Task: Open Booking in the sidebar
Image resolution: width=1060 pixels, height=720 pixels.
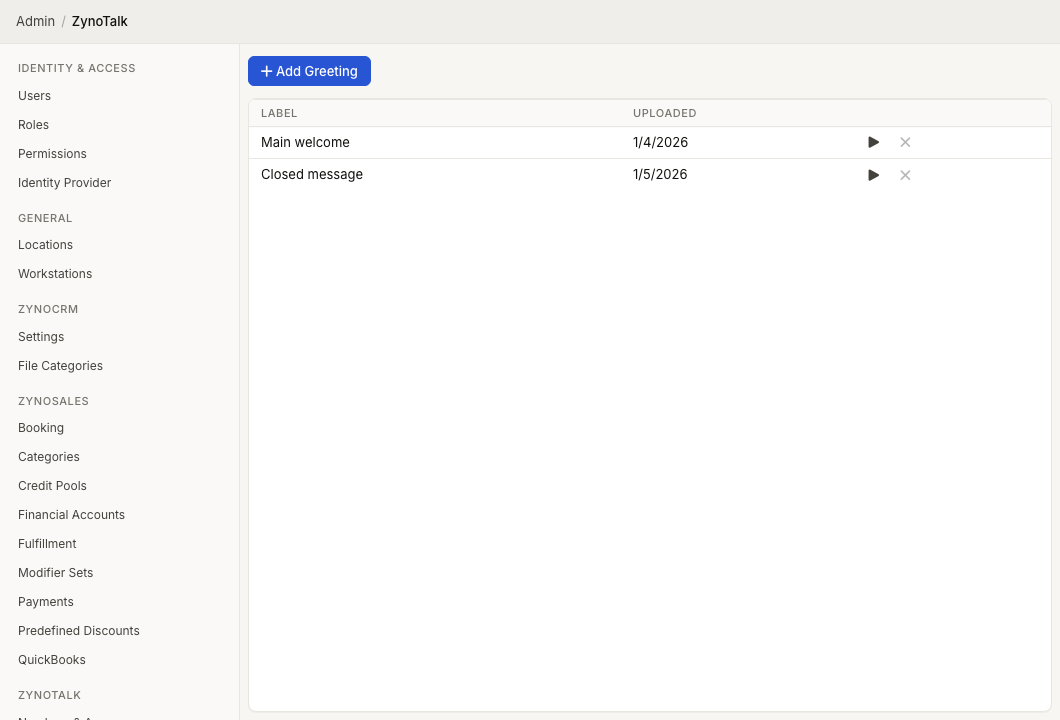Action: (x=41, y=428)
